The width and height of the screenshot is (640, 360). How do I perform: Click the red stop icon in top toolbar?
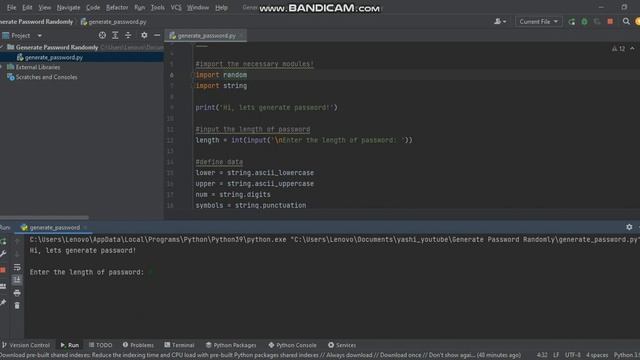click(x=610, y=22)
